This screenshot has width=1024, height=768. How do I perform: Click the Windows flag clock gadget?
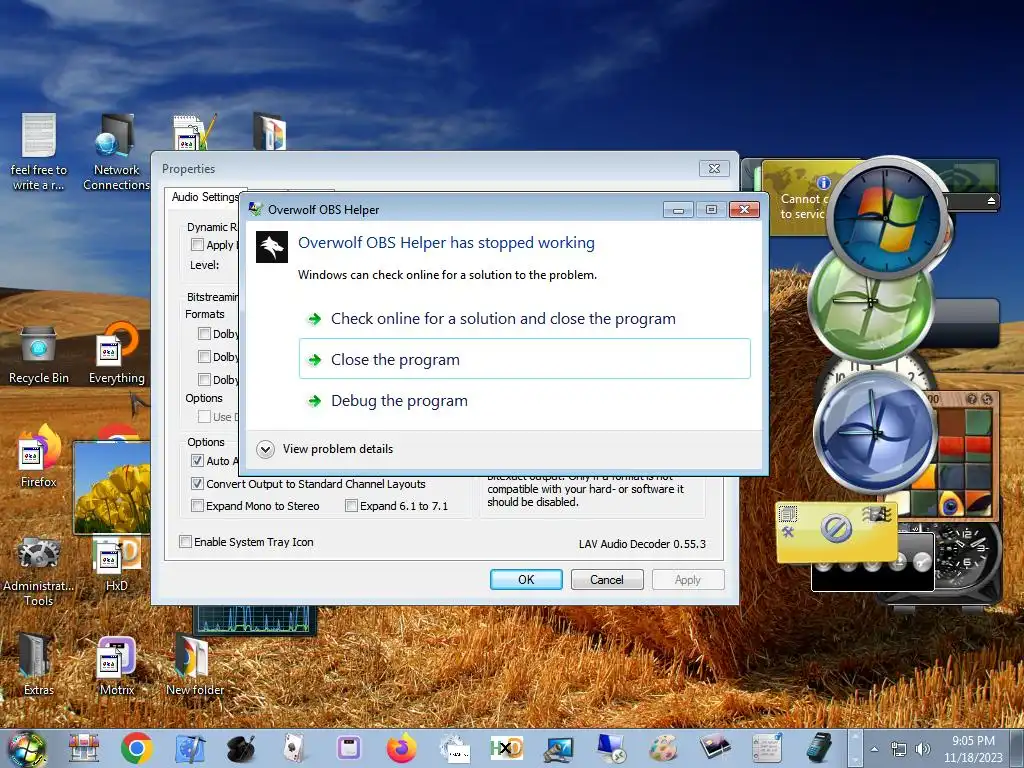pyautogui.click(x=886, y=216)
